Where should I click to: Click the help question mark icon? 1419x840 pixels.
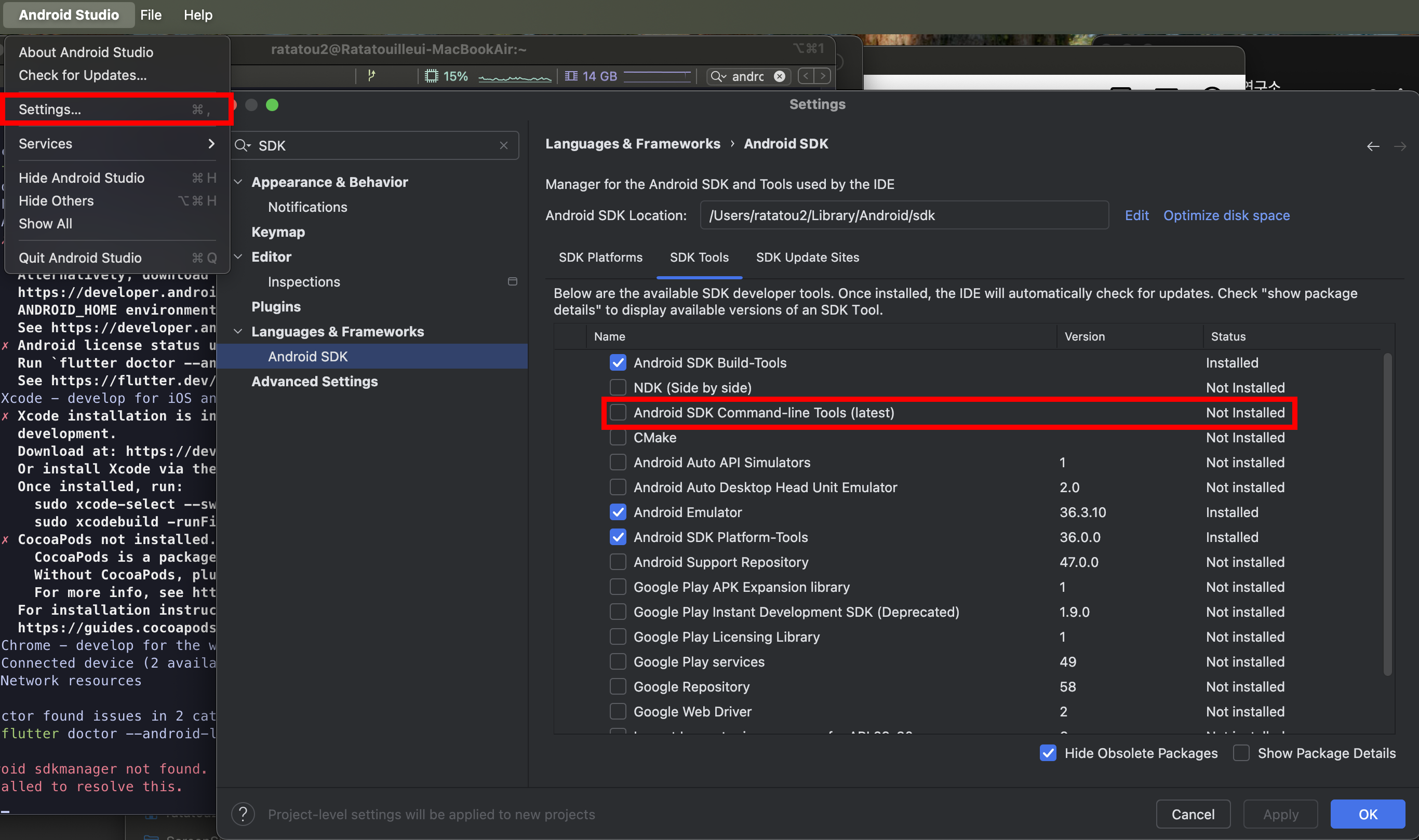(243, 814)
